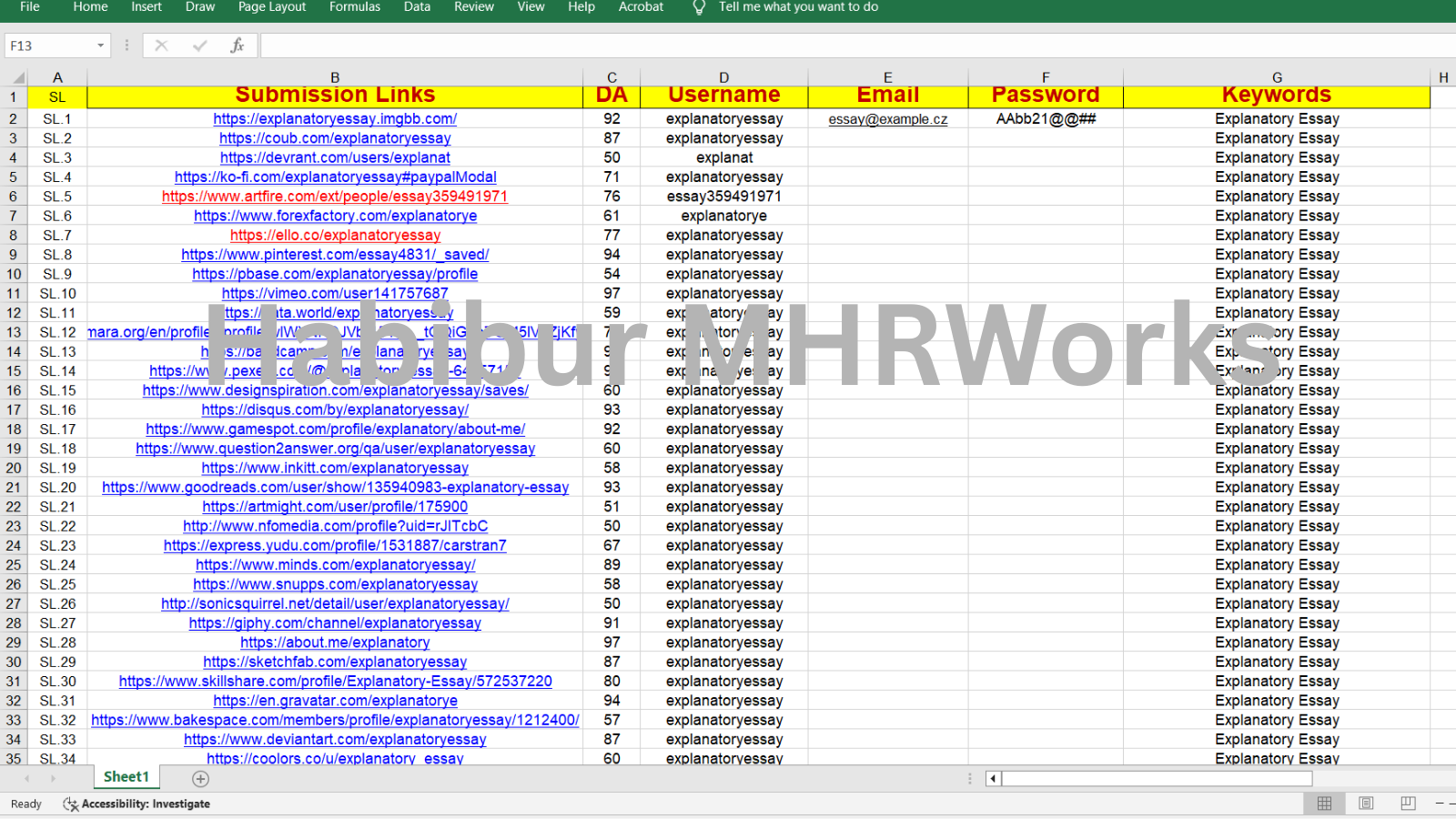The image size is (1456, 819).
Task: Open the Formulas ribbon tab
Action: (x=355, y=7)
